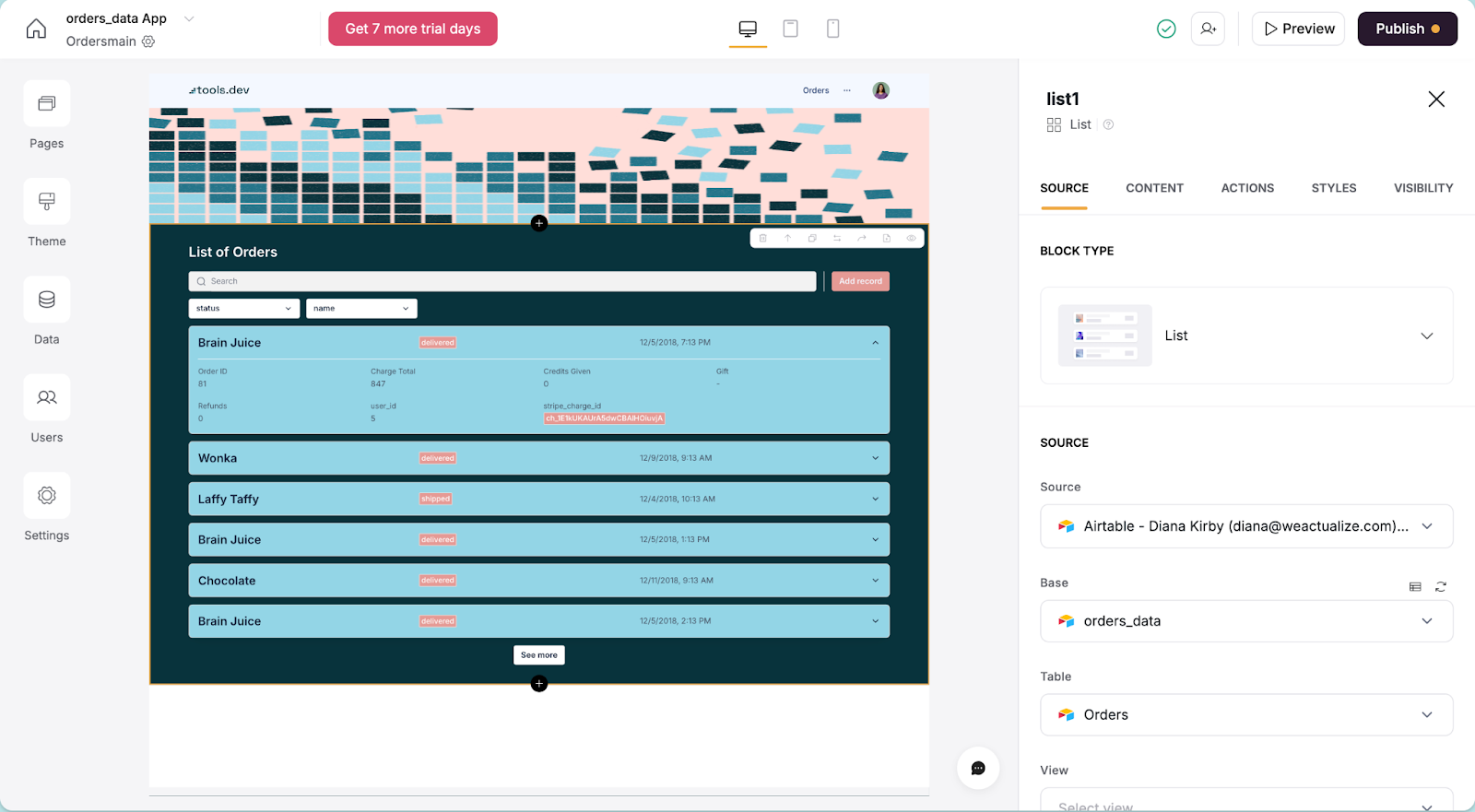Click the swap block icon in block toolbar
This screenshot has height=812, width=1475.
click(x=837, y=238)
